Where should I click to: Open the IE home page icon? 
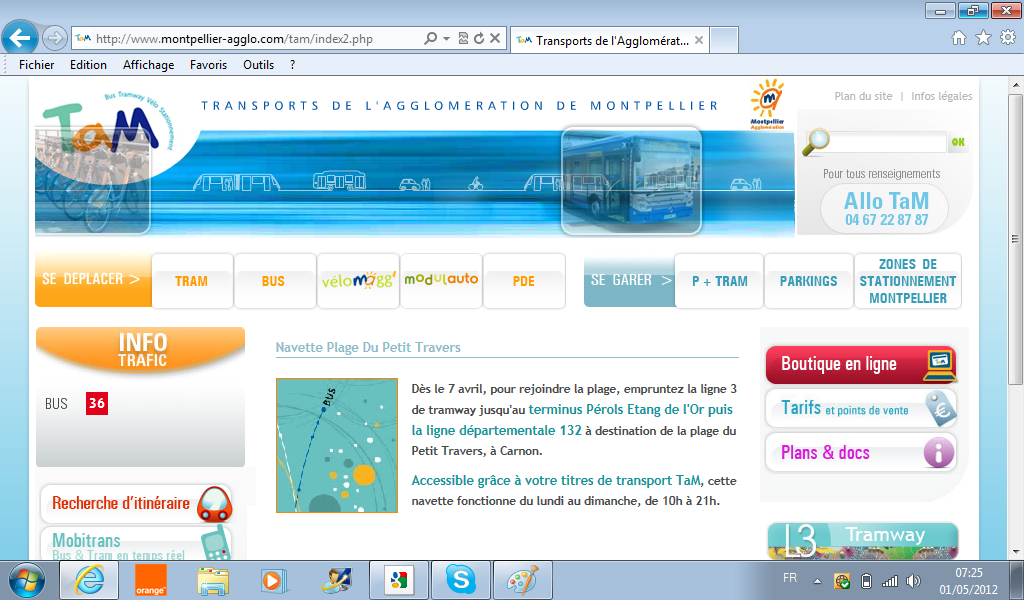pos(959,38)
